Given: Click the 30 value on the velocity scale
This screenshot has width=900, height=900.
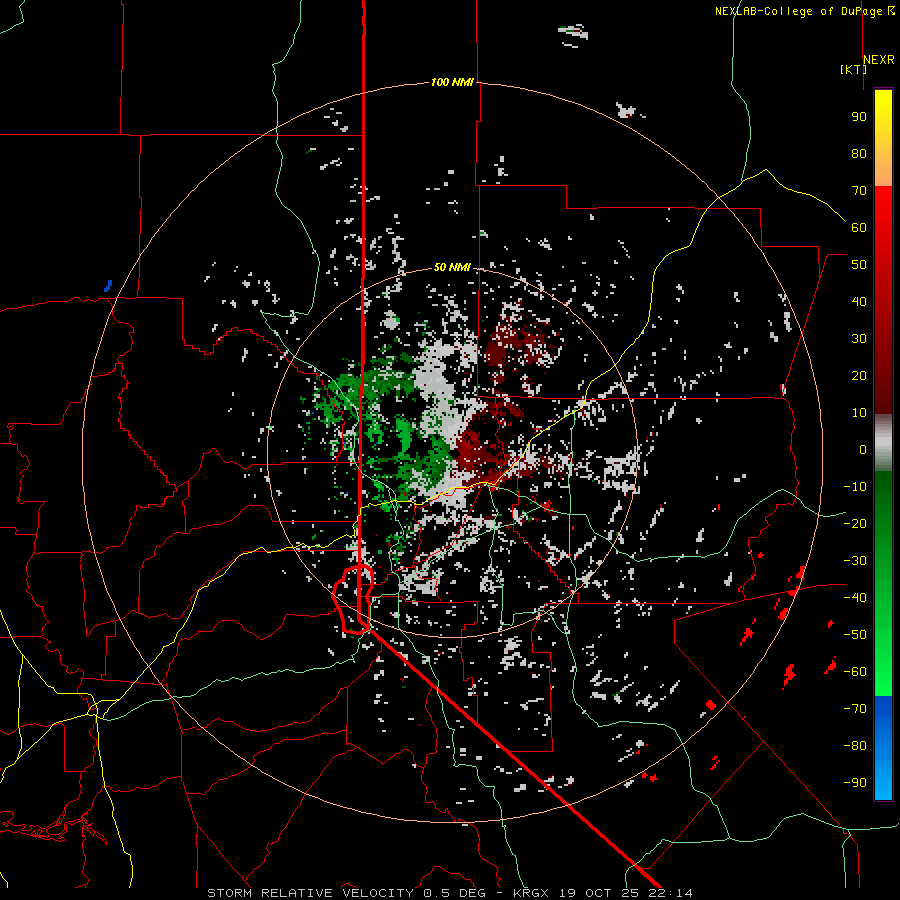Looking at the screenshot, I should click(x=859, y=339).
